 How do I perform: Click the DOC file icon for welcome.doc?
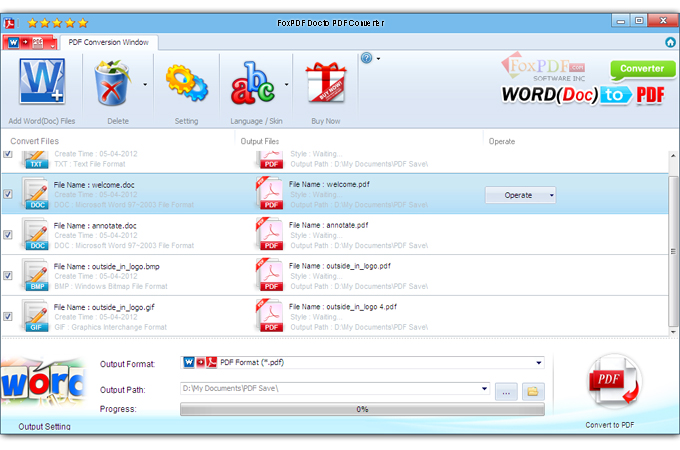click(x=36, y=194)
